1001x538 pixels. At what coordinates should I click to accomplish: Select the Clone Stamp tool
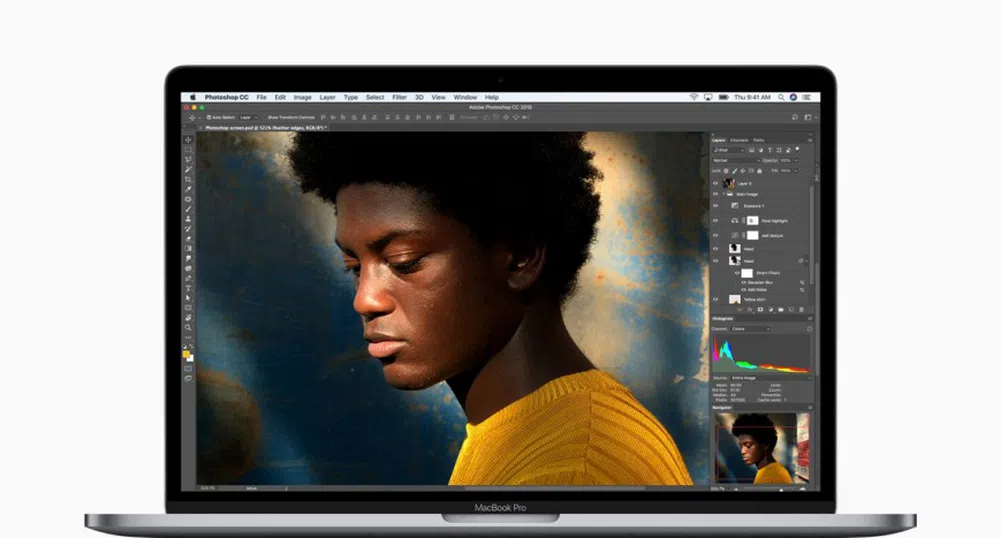pos(188,219)
